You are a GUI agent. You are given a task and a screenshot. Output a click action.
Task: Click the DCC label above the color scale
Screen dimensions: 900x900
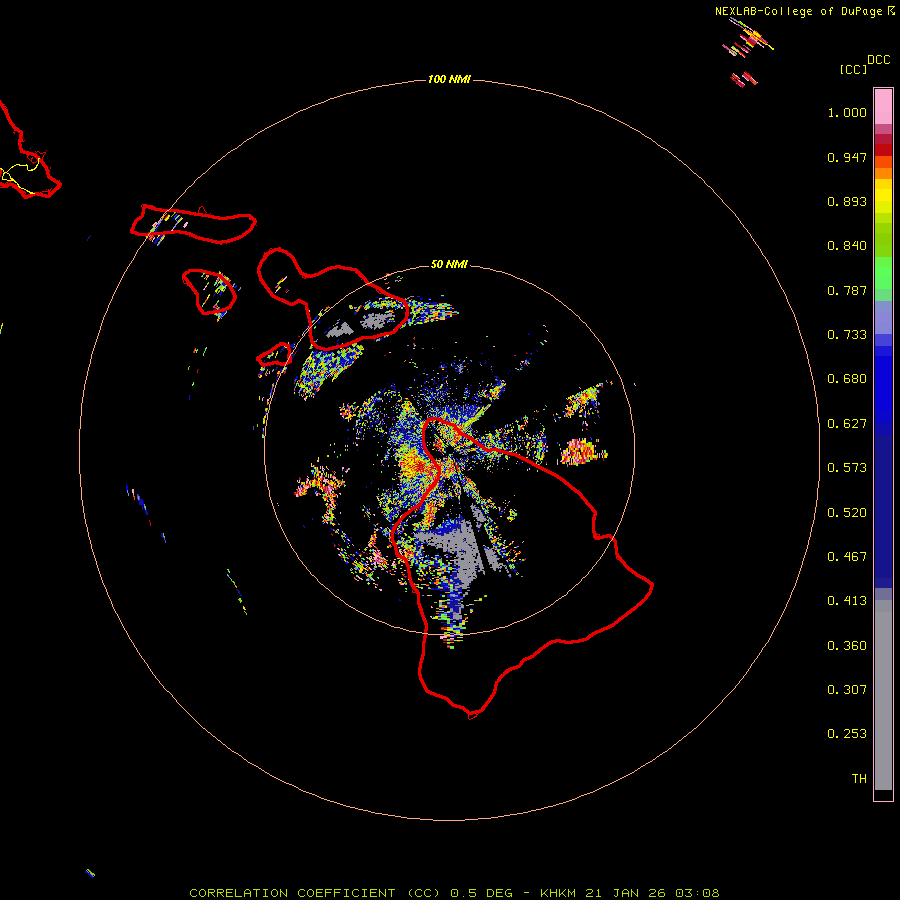(879, 60)
